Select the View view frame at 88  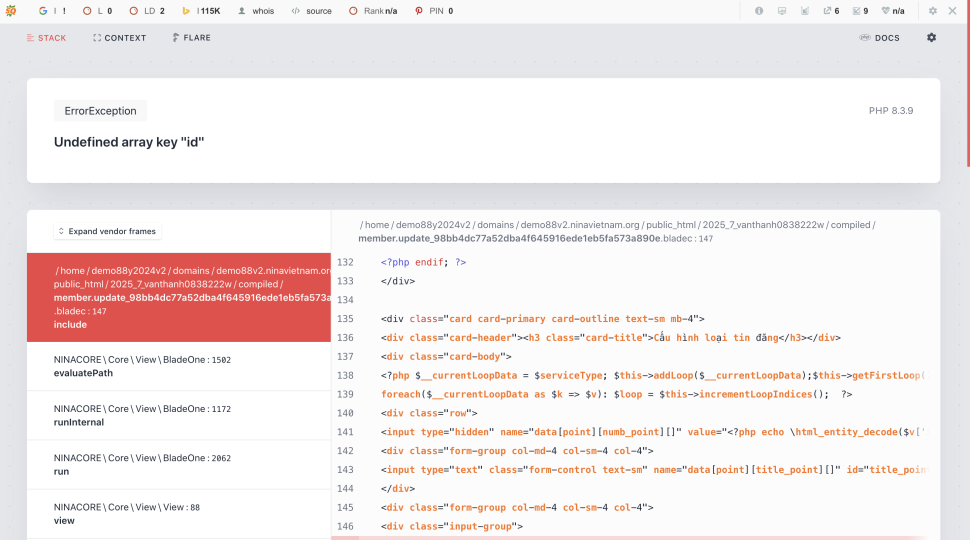(179, 514)
